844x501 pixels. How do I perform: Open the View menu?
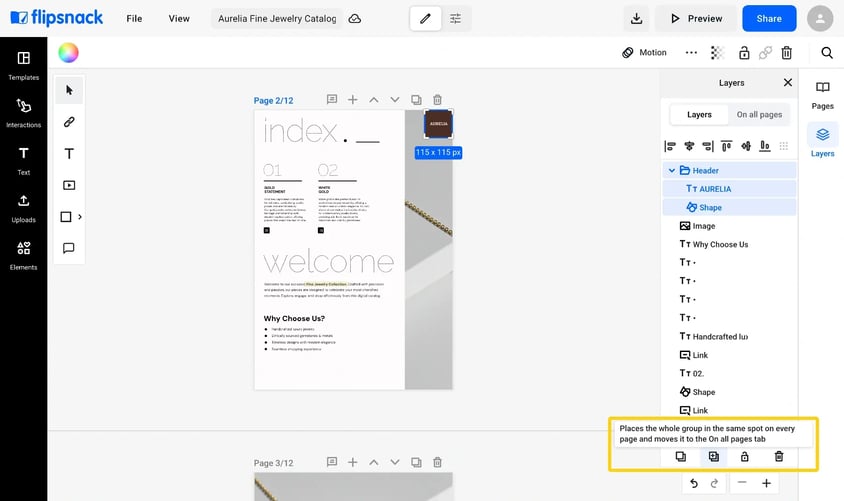pyautogui.click(x=179, y=18)
